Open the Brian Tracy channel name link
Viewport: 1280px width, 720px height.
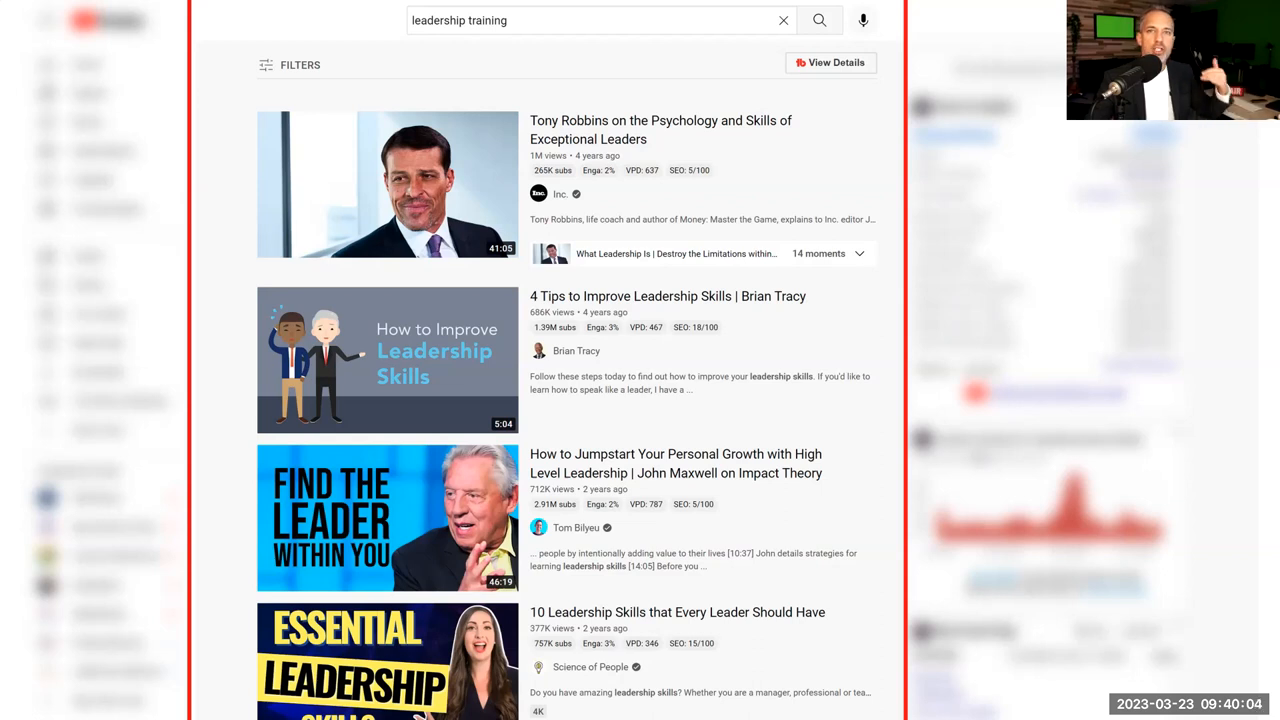click(x=576, y=351)
